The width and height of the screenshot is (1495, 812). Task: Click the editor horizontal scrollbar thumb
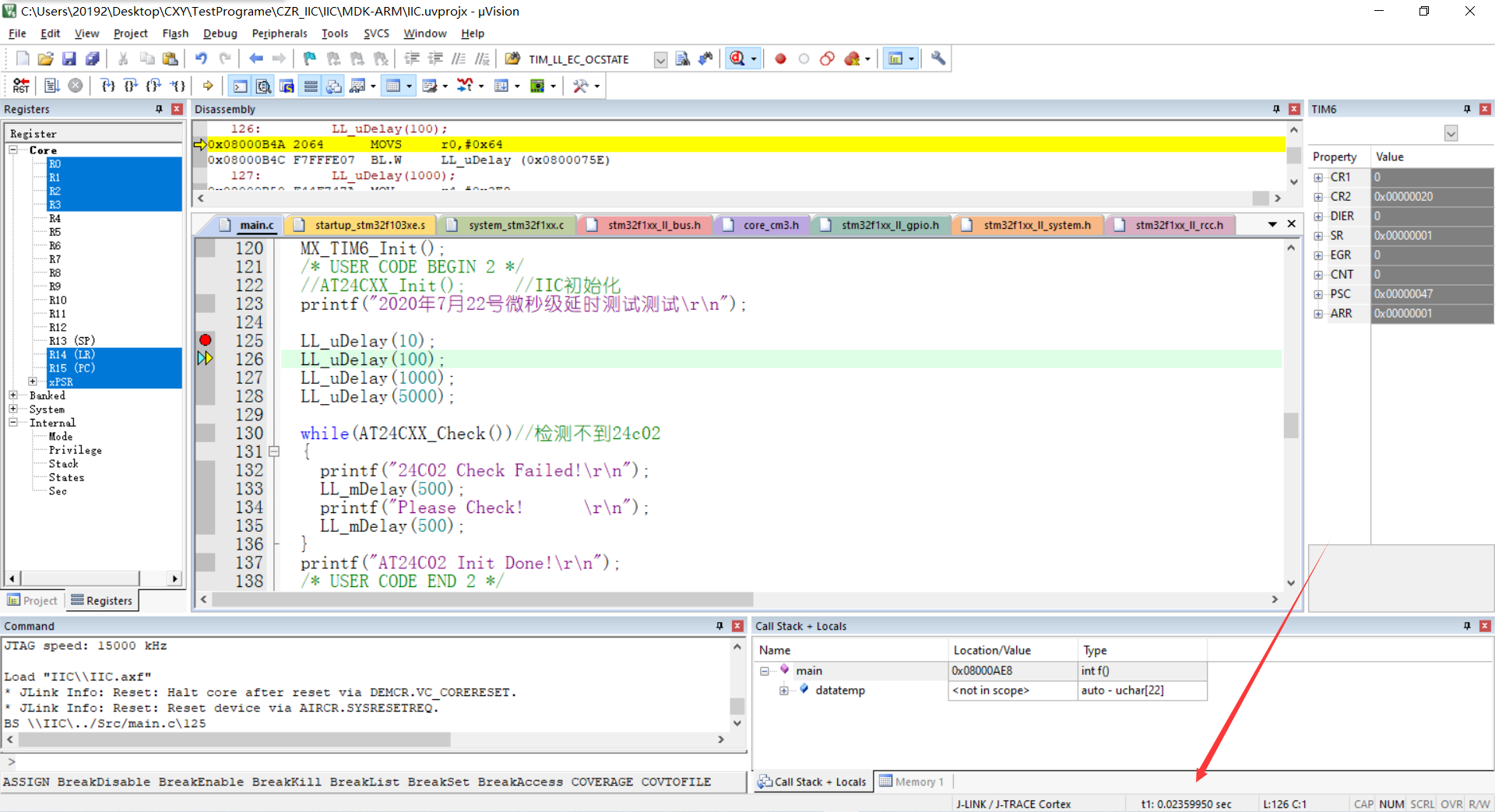[483, 599]
